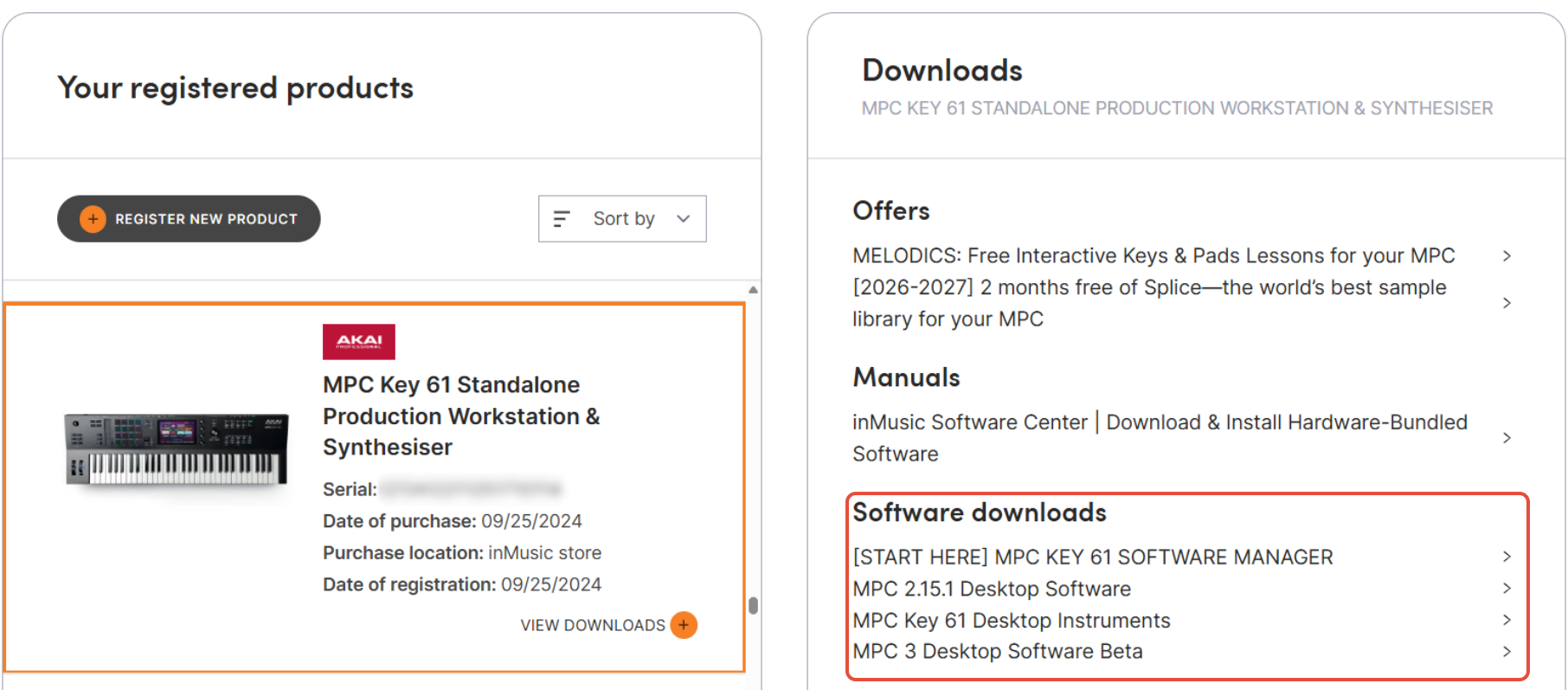Click the chevron beside inMusic Software Center manual

(x=1507, y=438)
